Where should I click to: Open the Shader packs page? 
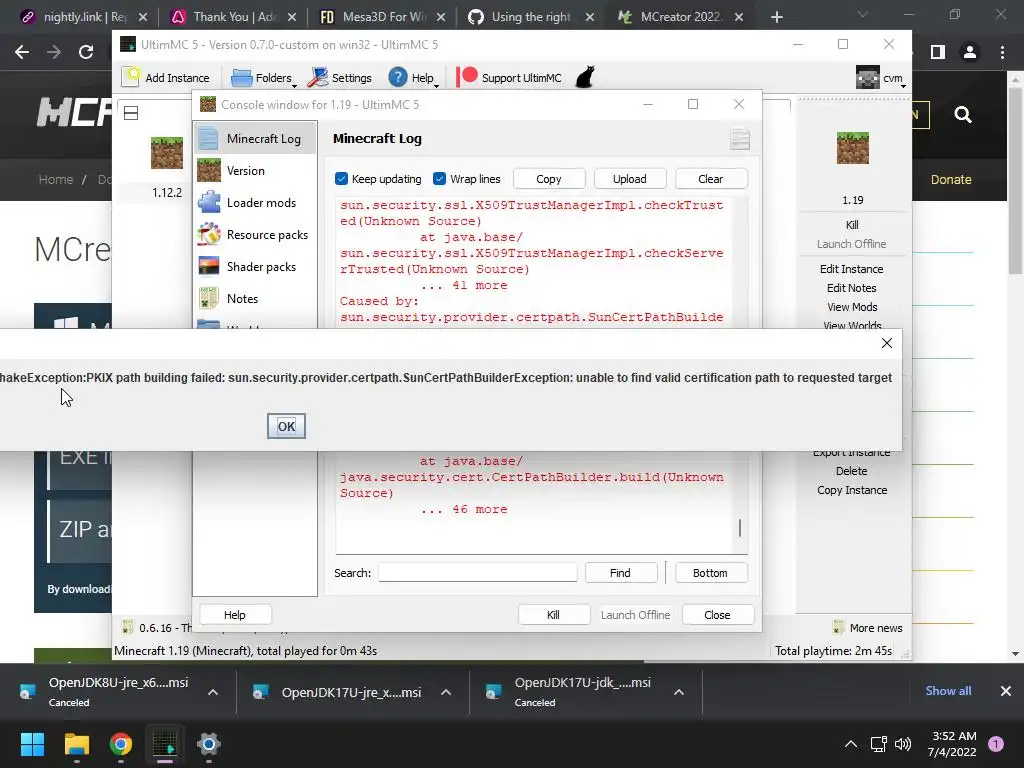tap(255, 266)
